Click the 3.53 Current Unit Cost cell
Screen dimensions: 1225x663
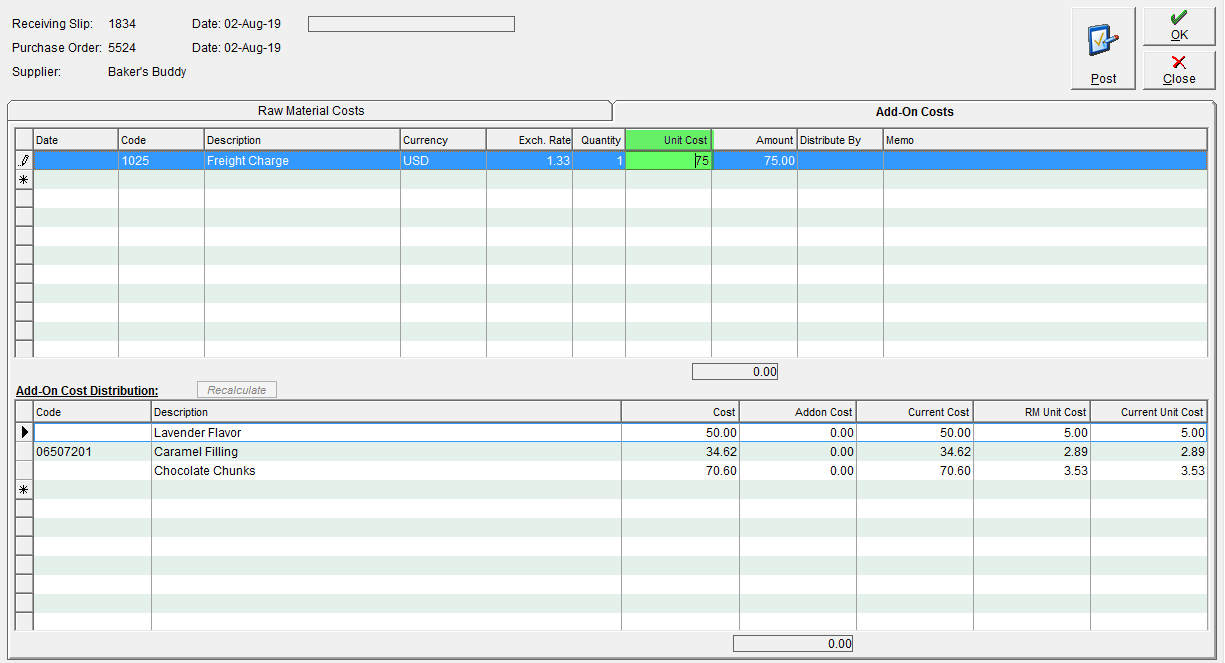pyautogui.click(x=1148, y=471)
